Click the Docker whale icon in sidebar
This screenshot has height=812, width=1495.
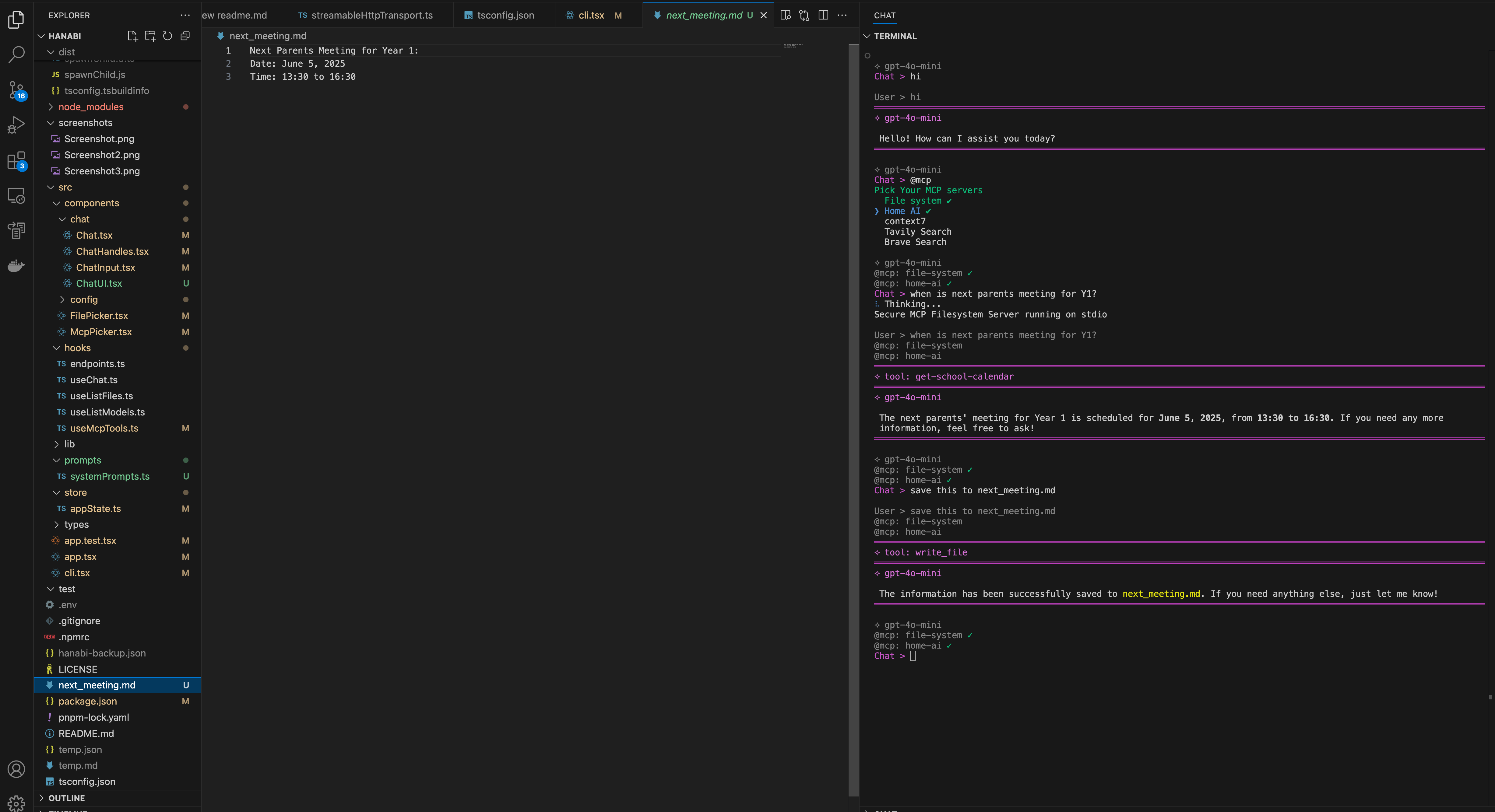click(16, 265)
